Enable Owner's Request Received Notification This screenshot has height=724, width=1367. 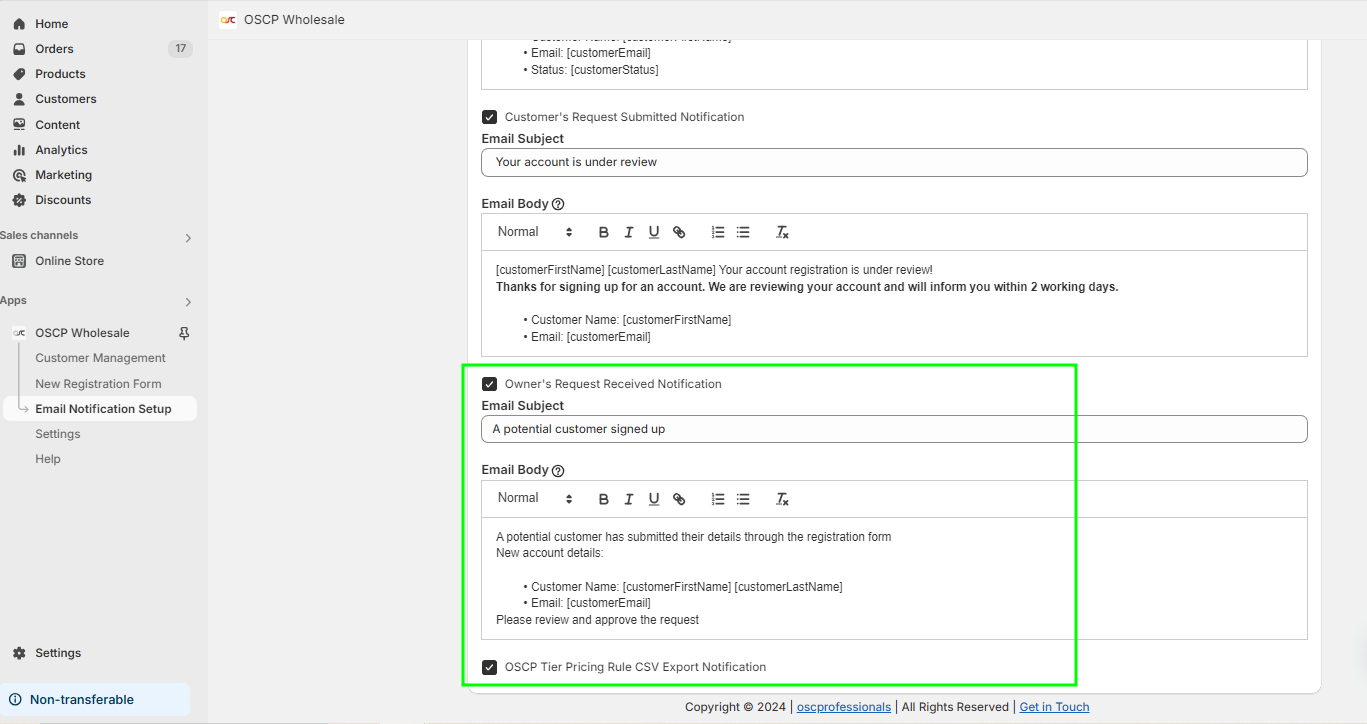[489, 383]
